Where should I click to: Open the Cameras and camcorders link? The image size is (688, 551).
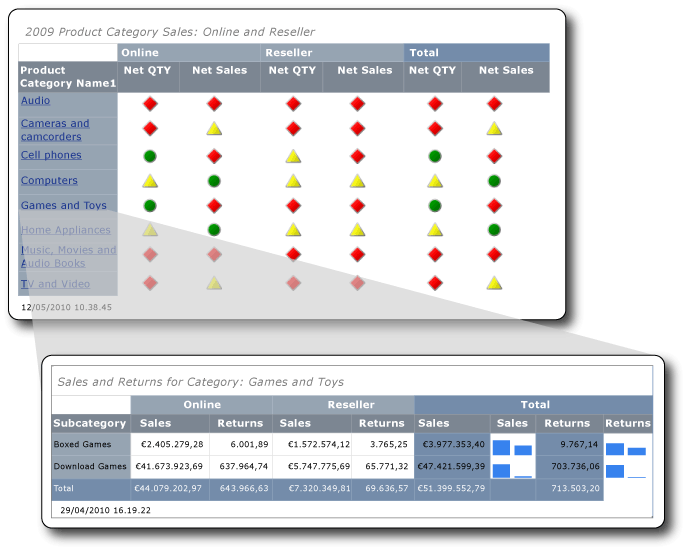click(x=55, y=130)
